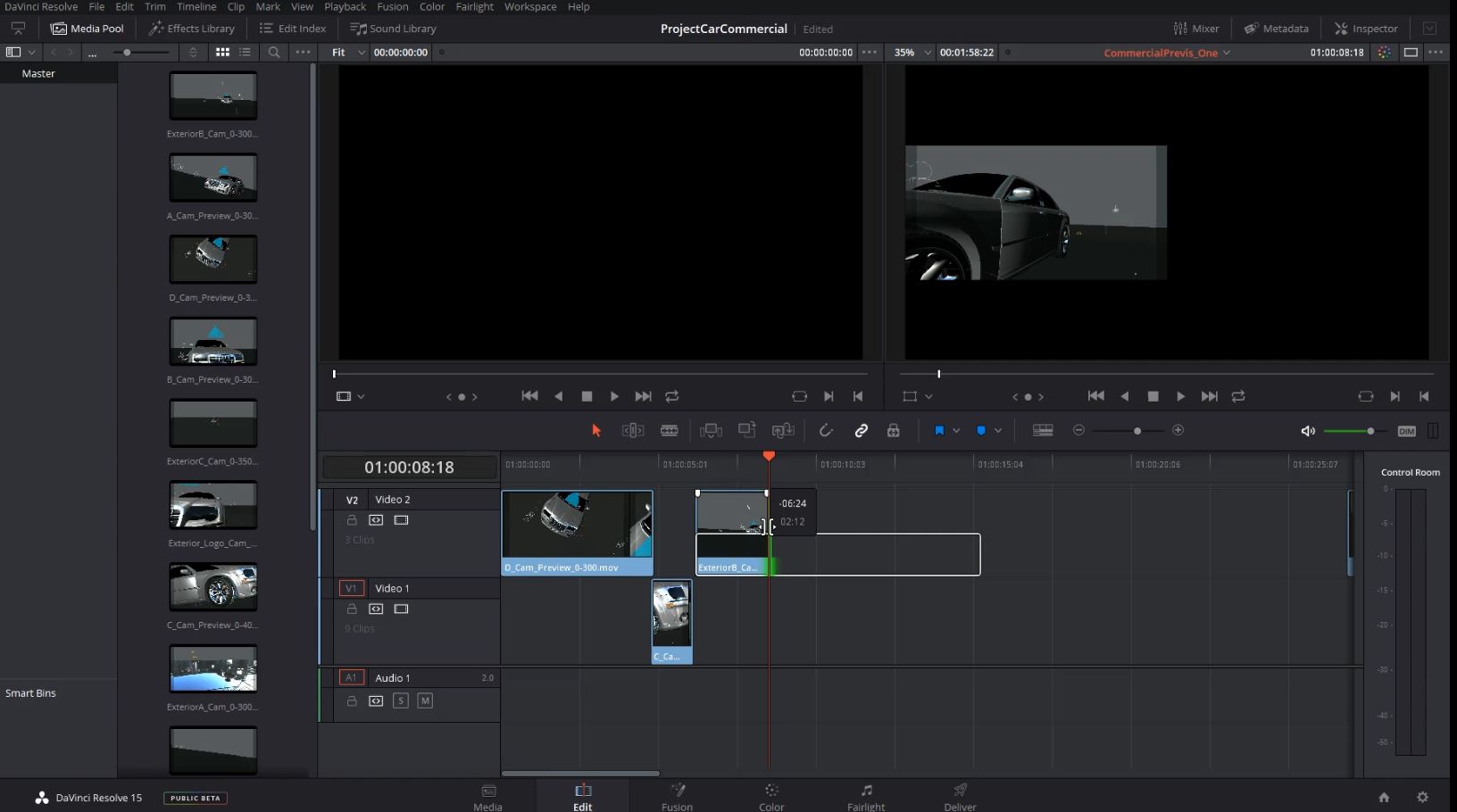
Task: Choose the Blade Edit Mode tool
Action: click(669, 431)
